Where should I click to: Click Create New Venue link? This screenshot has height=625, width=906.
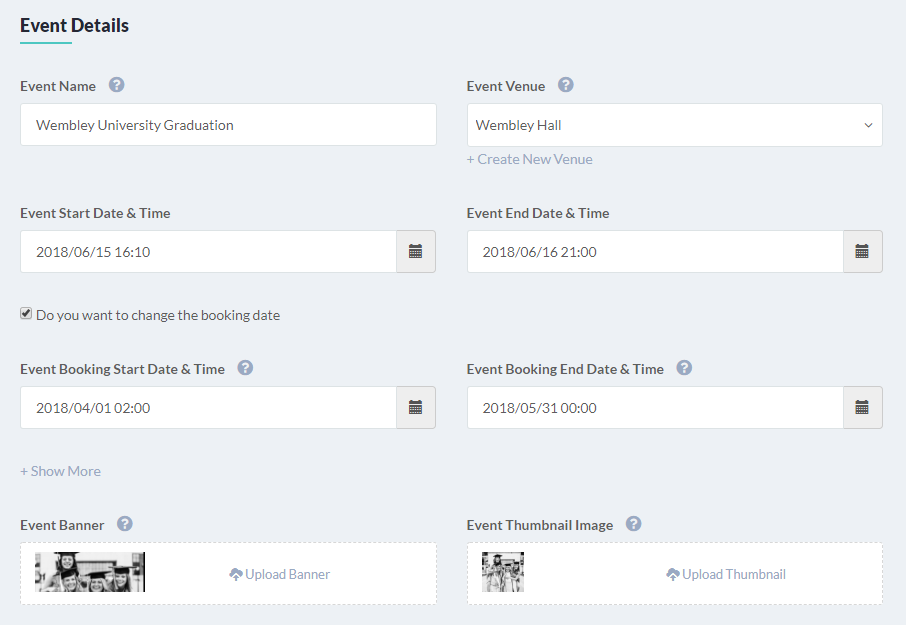click(x=530, y=159)
